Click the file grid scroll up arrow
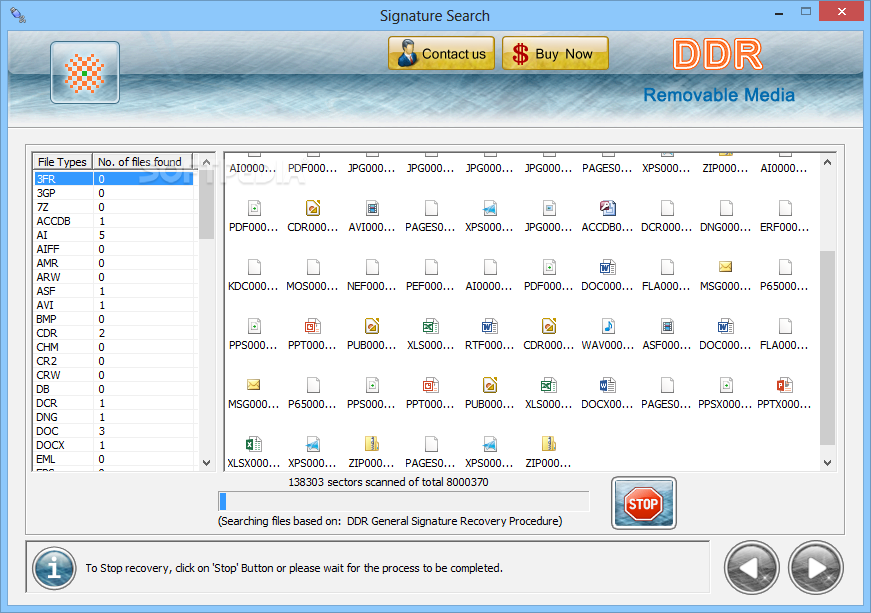 pos(827,162)
